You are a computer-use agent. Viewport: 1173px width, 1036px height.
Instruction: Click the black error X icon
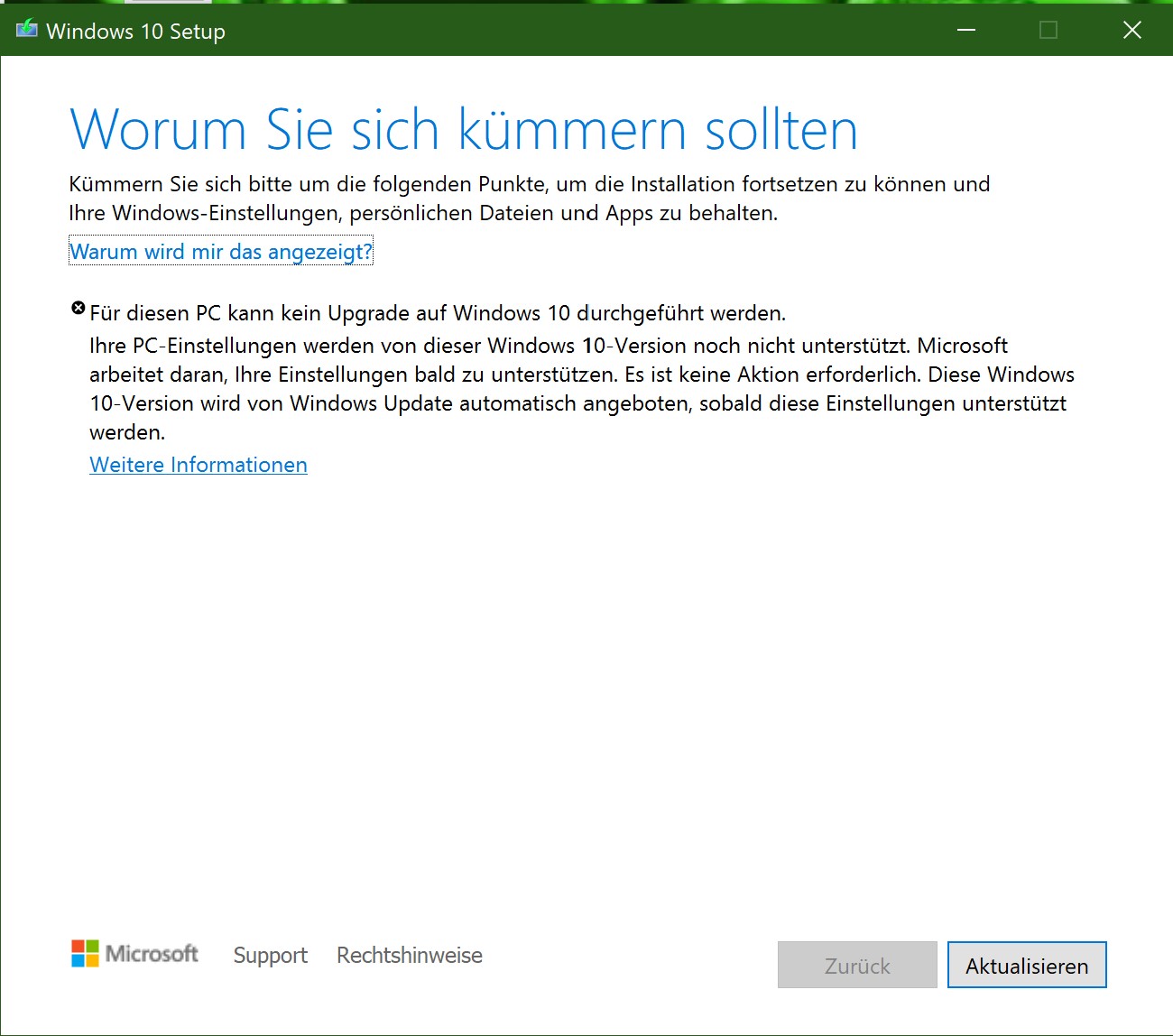pos(79,309)
